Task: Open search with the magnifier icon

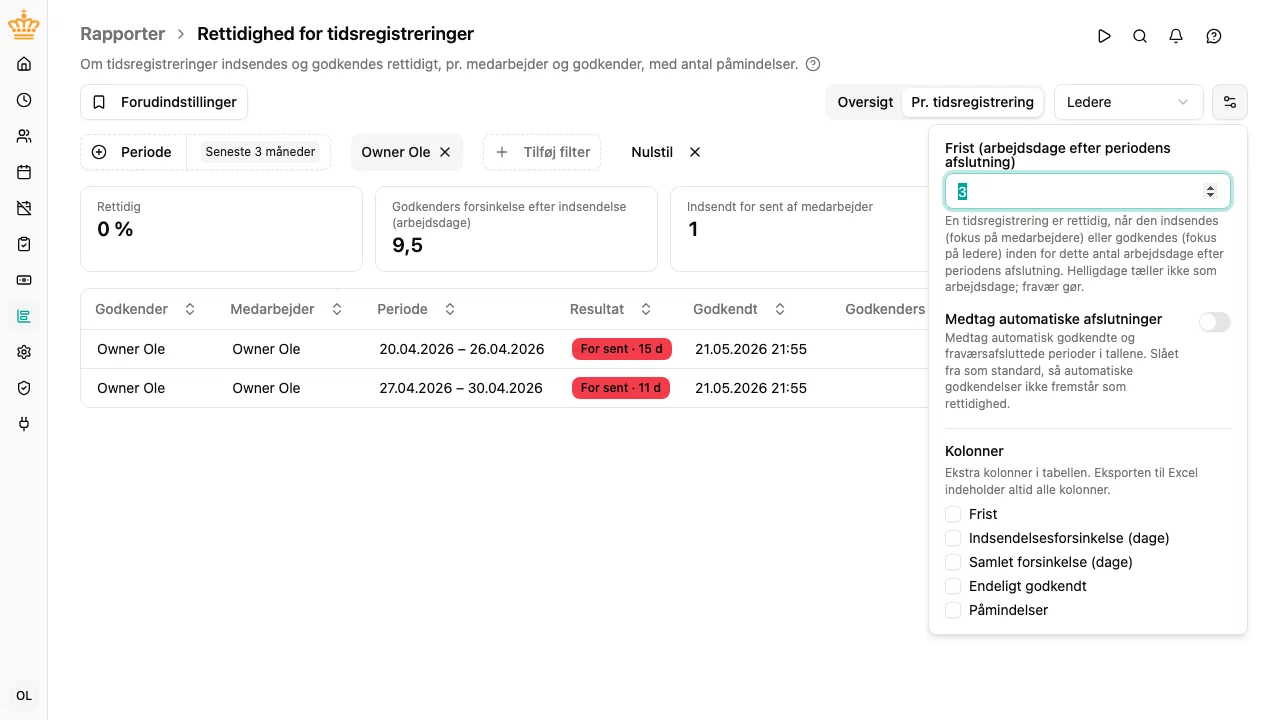Action: click(x=1140, y=36)
